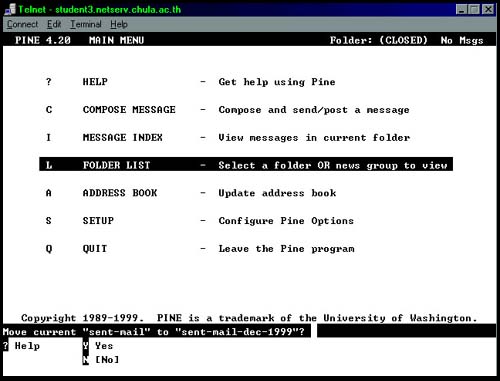Open the Connect menu
Screen dimensions: 500x381
click(x=22, y=24)
